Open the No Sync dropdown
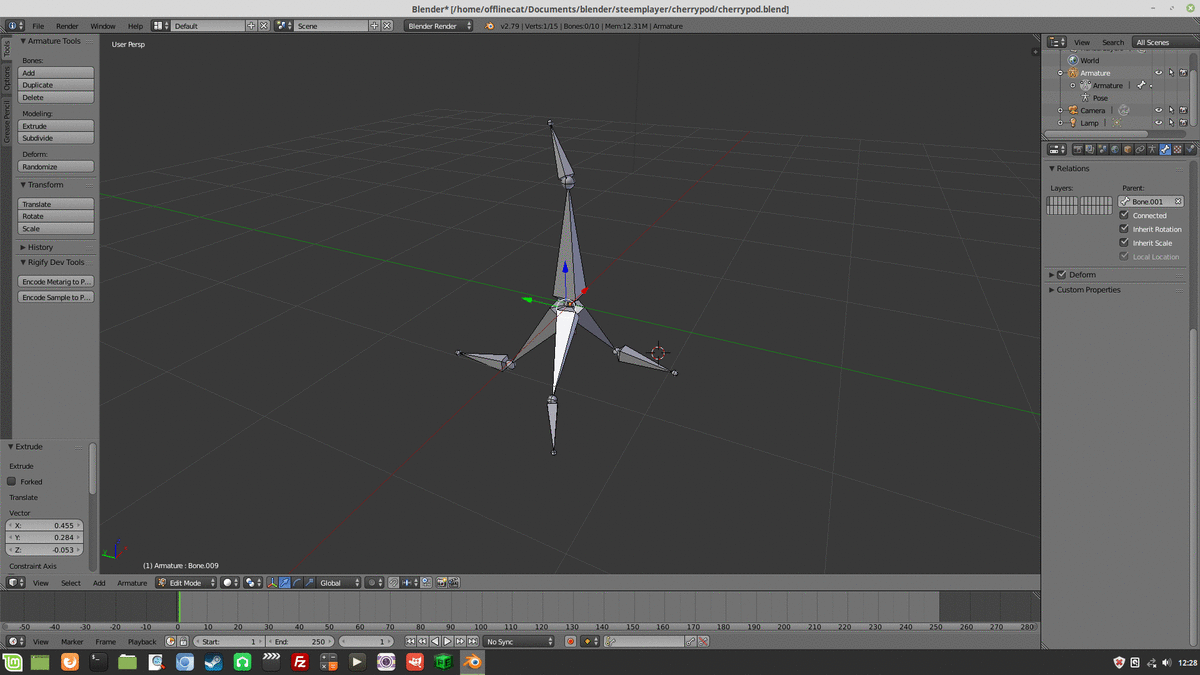 pyautogui.click(x=519, y=641)
